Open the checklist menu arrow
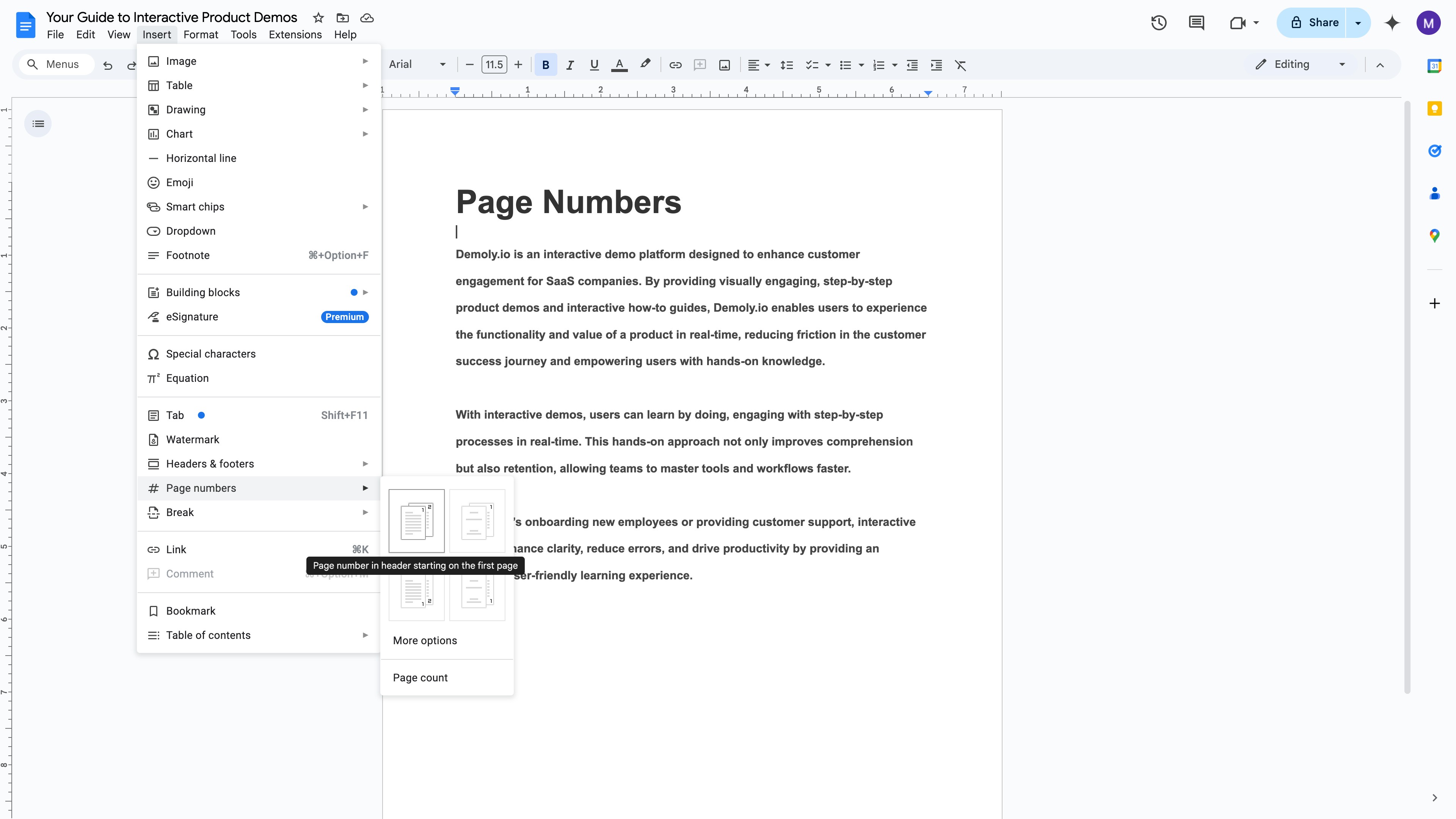This screenshot has width=1456, height=819. pos(827,65)
